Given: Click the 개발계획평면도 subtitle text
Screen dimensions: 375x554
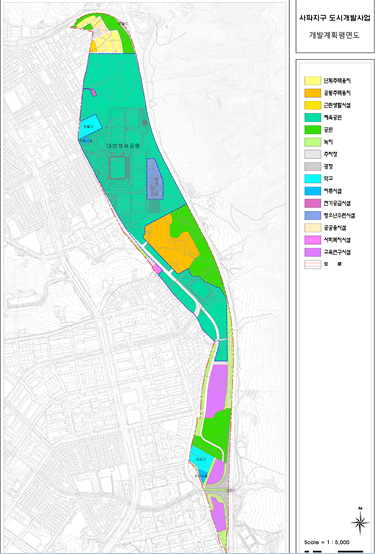Looking at the screenshot, I should (334, 35).
